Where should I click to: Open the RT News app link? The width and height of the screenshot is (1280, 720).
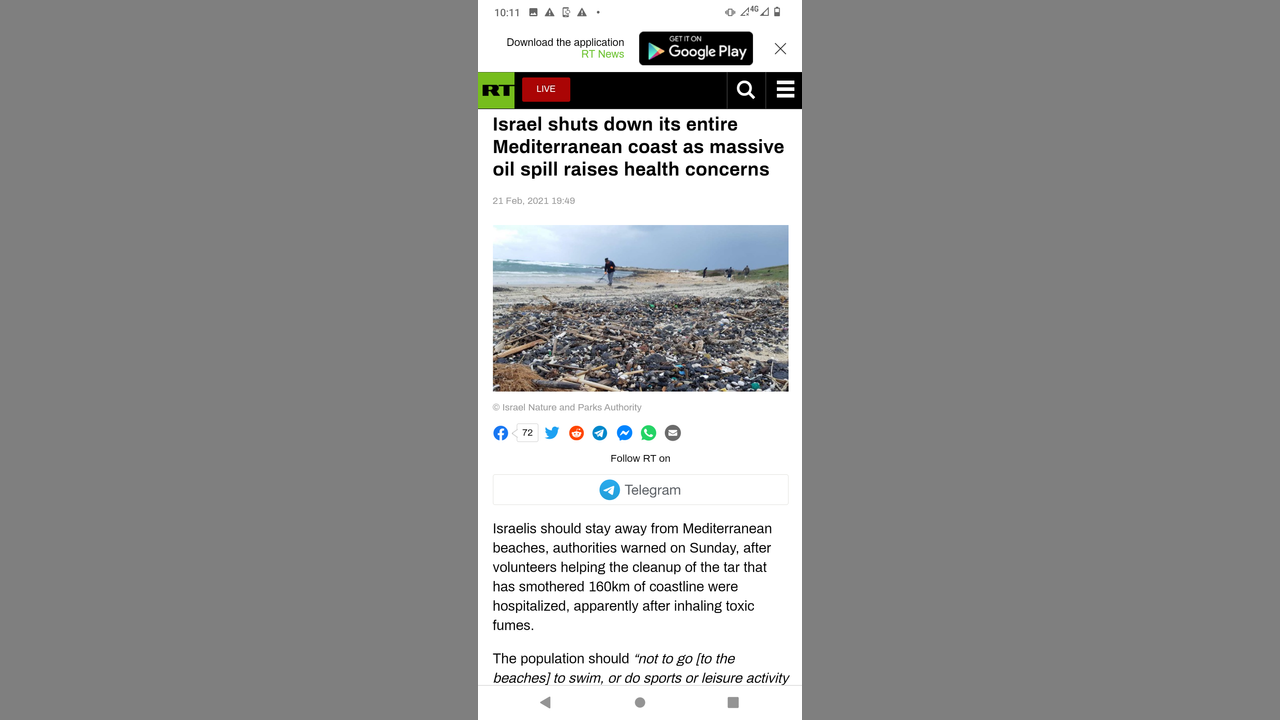point(603,54)
